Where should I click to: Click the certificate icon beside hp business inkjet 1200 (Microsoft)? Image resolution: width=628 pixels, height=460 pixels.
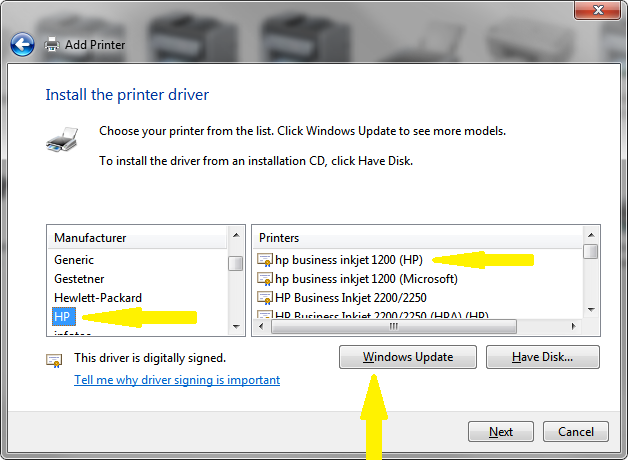click(x=264, y=279)
